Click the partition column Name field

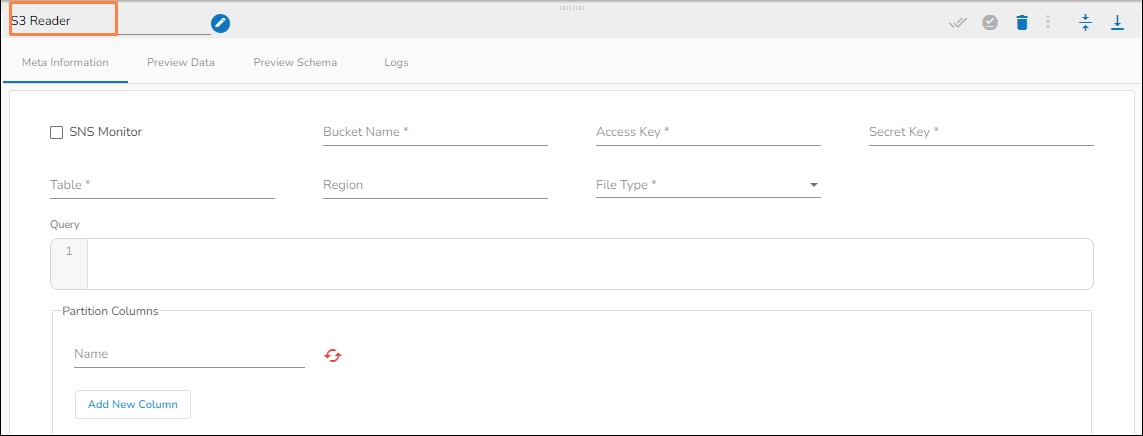(189, 355)
